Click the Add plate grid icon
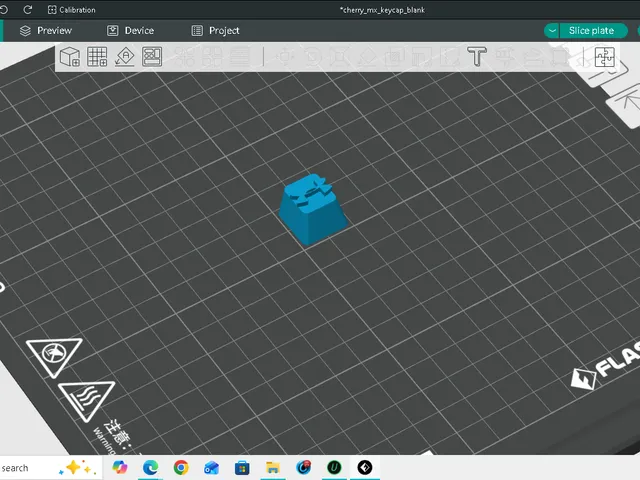This screenshot has height=480, width=640. 97,57
